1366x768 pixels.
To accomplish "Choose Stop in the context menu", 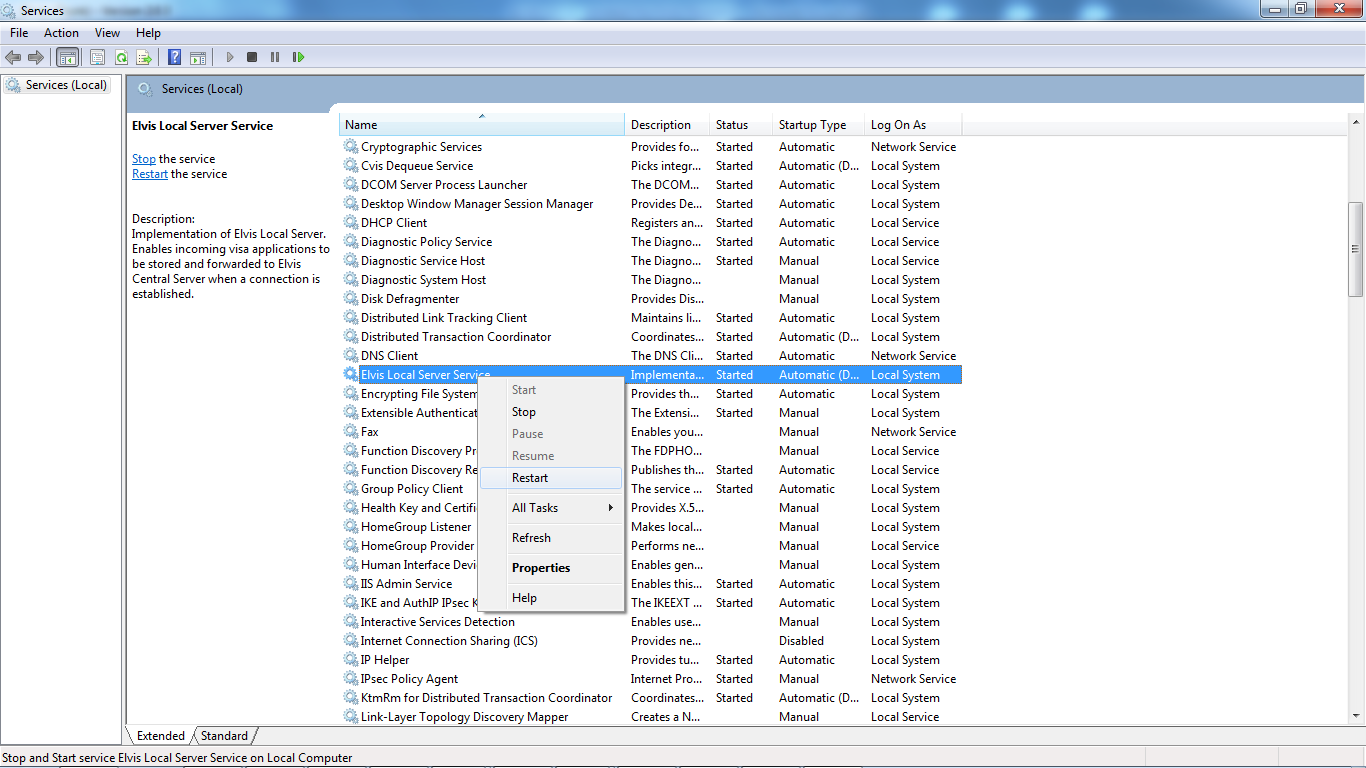I will click(551, 412).
